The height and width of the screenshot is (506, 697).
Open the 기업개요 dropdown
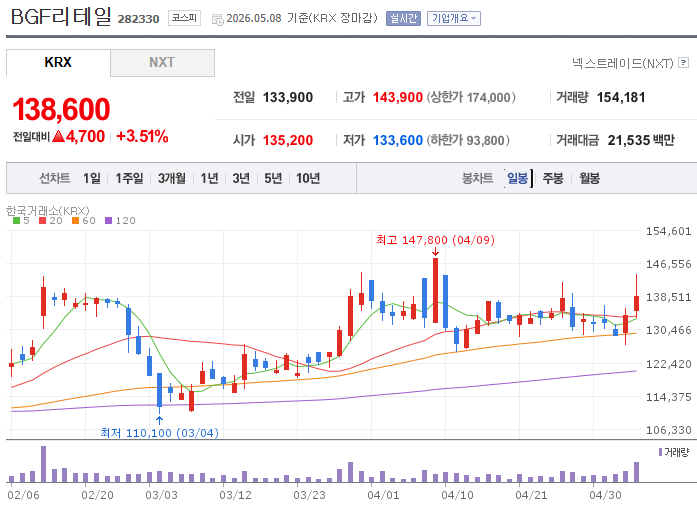pyautogui.click(x=454, y=18)
